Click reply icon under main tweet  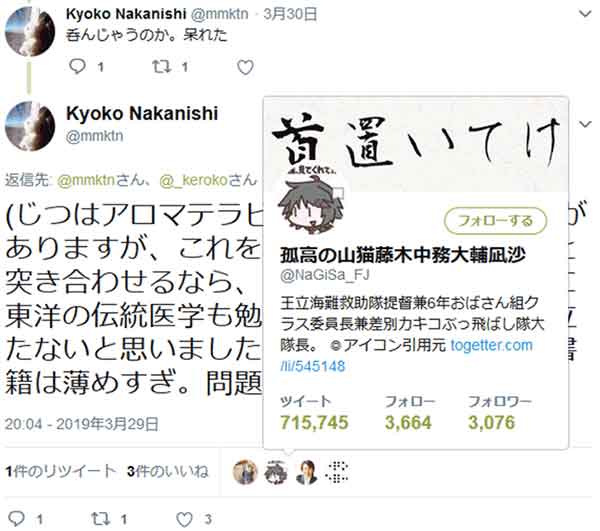16,519
